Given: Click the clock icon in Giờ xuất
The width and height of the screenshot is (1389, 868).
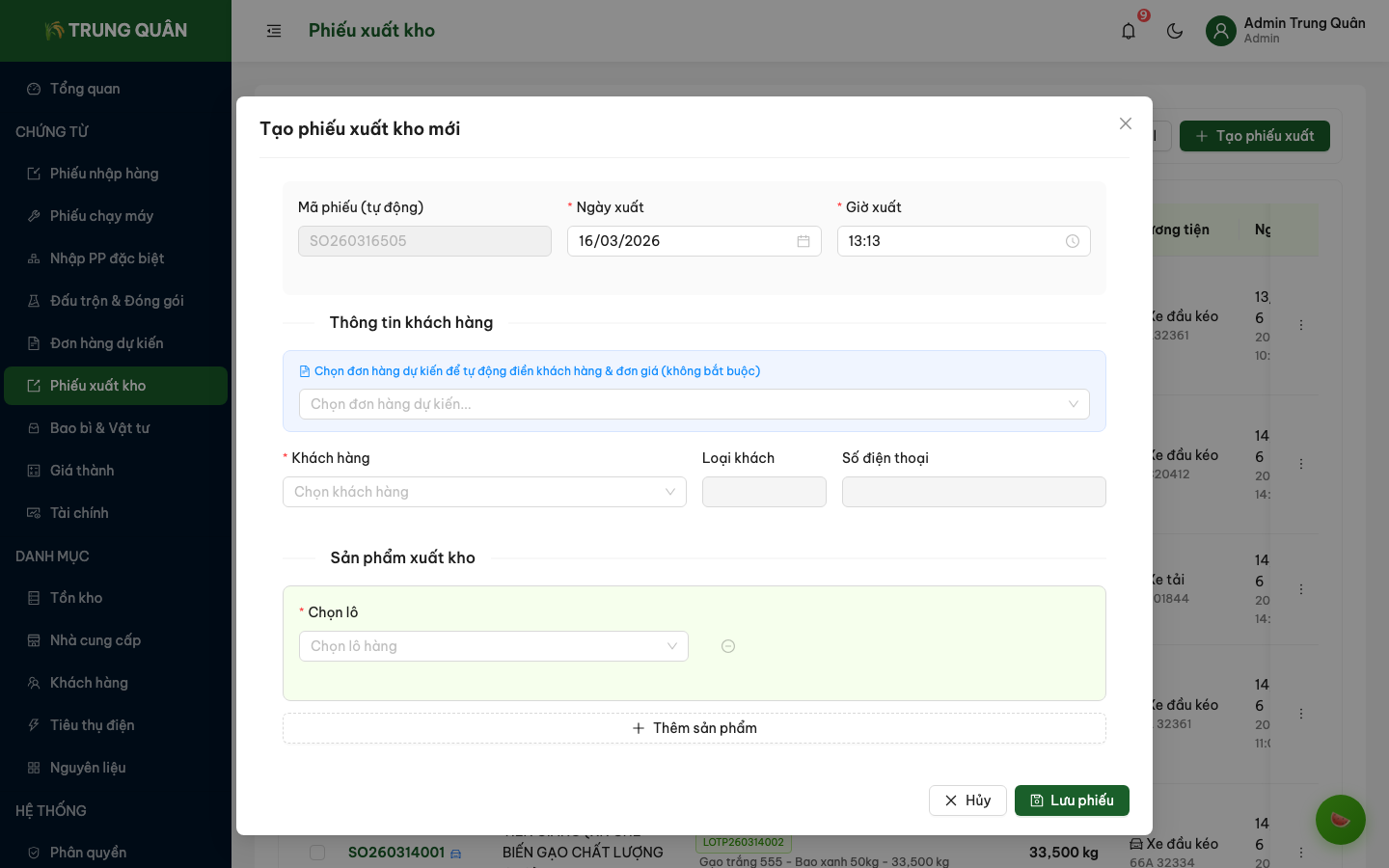Looking at the screenshot, I should point(1072,241).
